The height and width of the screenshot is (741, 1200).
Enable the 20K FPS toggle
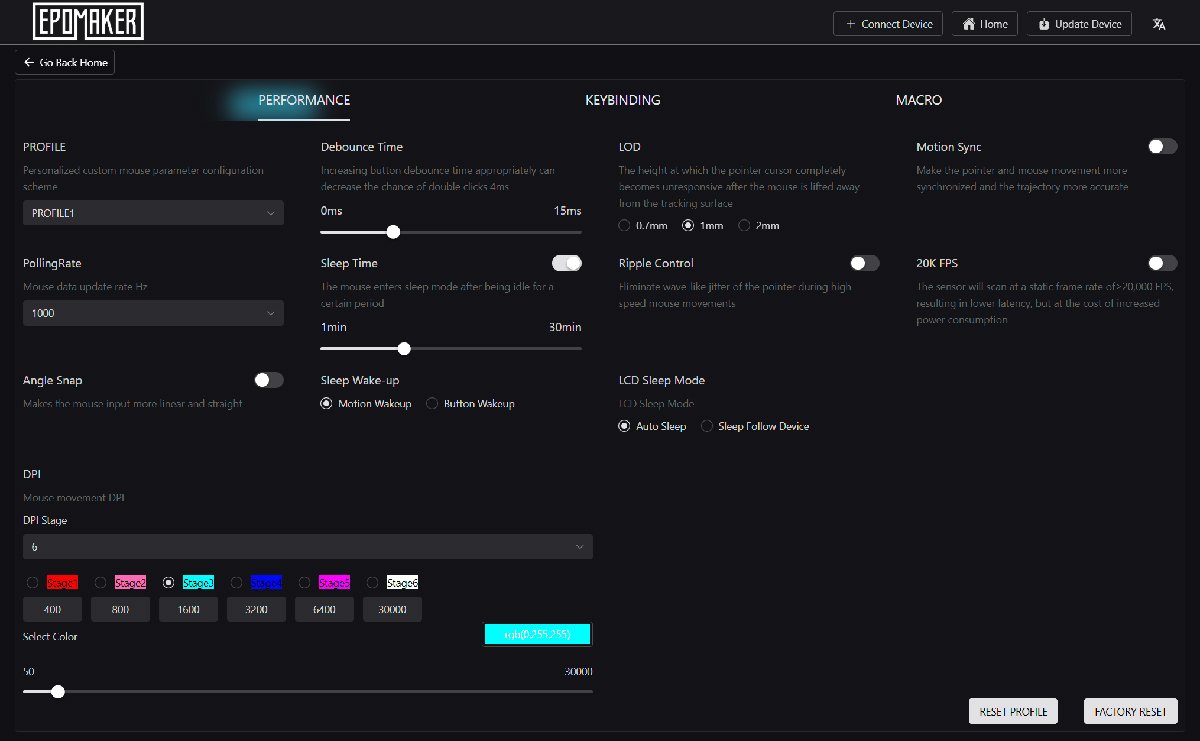pos(1162,263)
